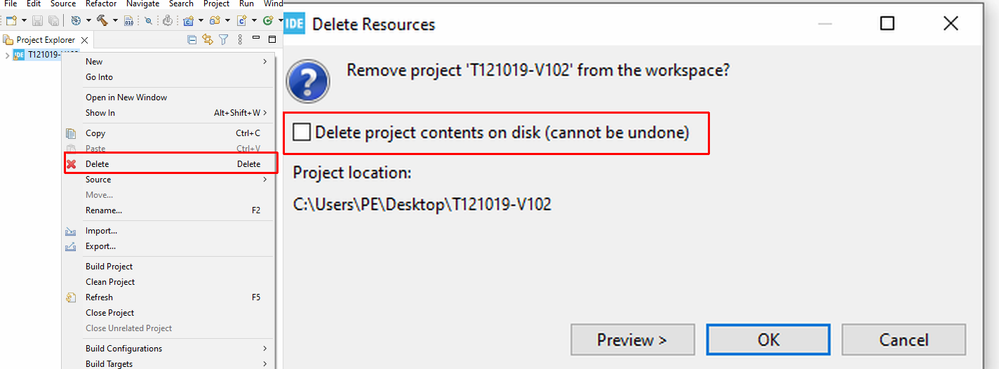Open the Project Explorer filter funnel icon

pos(223,40)
